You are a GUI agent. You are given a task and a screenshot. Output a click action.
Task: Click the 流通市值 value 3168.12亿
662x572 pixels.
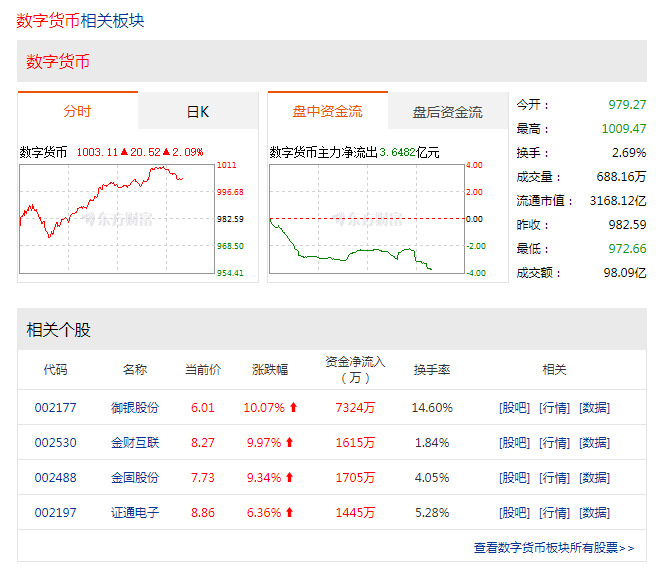click(618, 201)
